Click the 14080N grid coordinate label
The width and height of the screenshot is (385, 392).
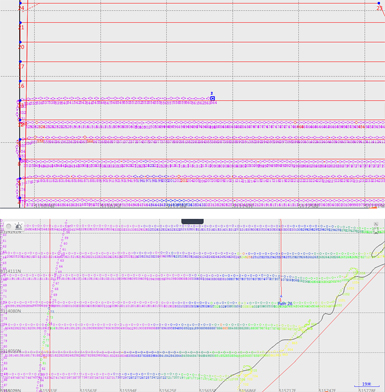click(11, 311)
